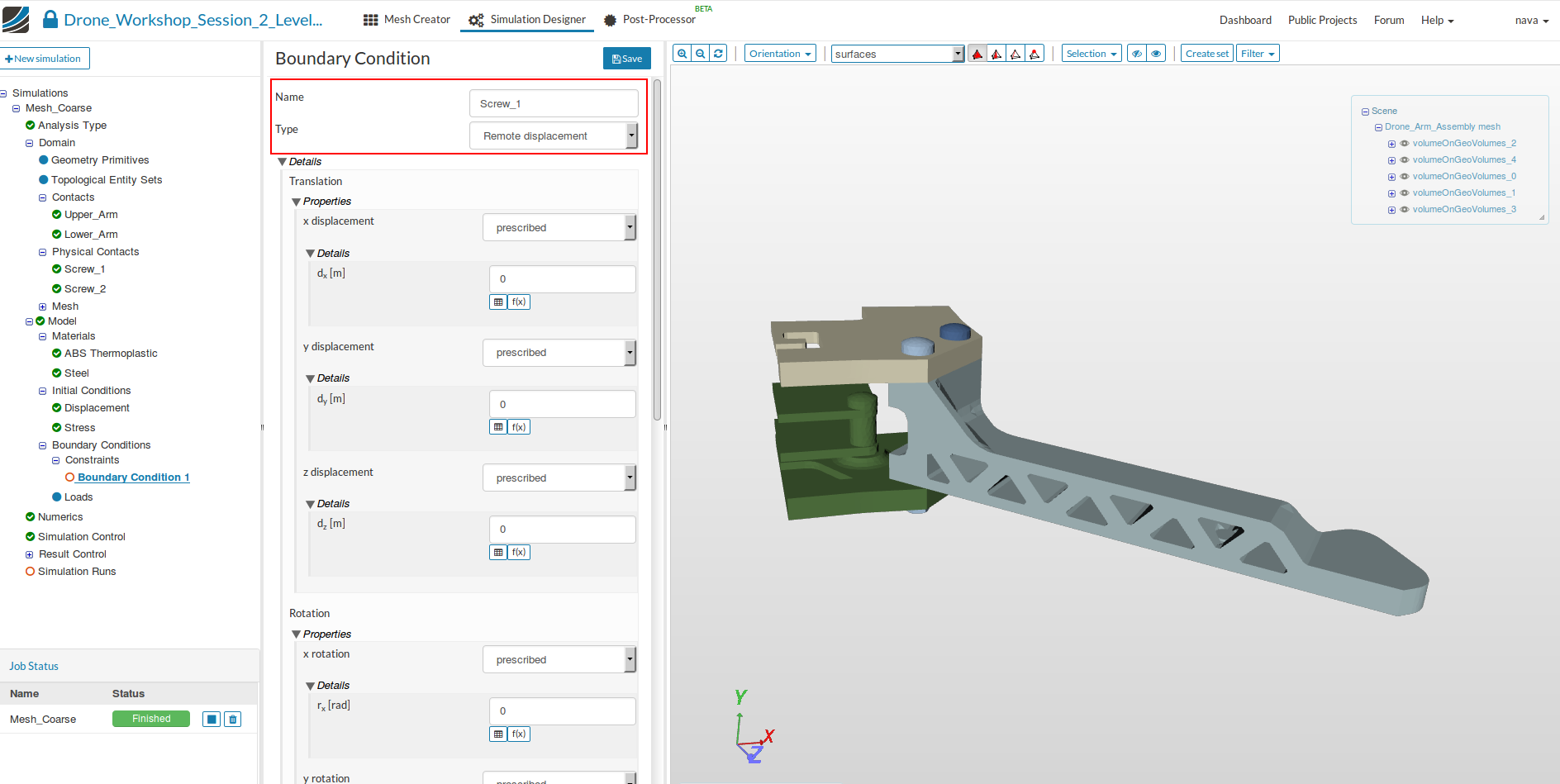Click the Save button

(x=627, y=59)
